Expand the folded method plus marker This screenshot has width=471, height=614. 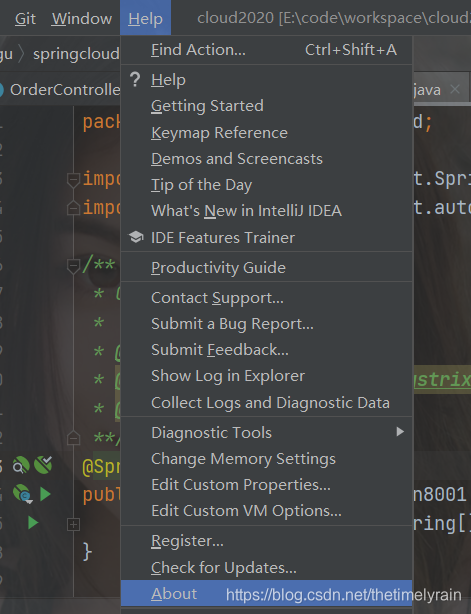click(73, 524)
